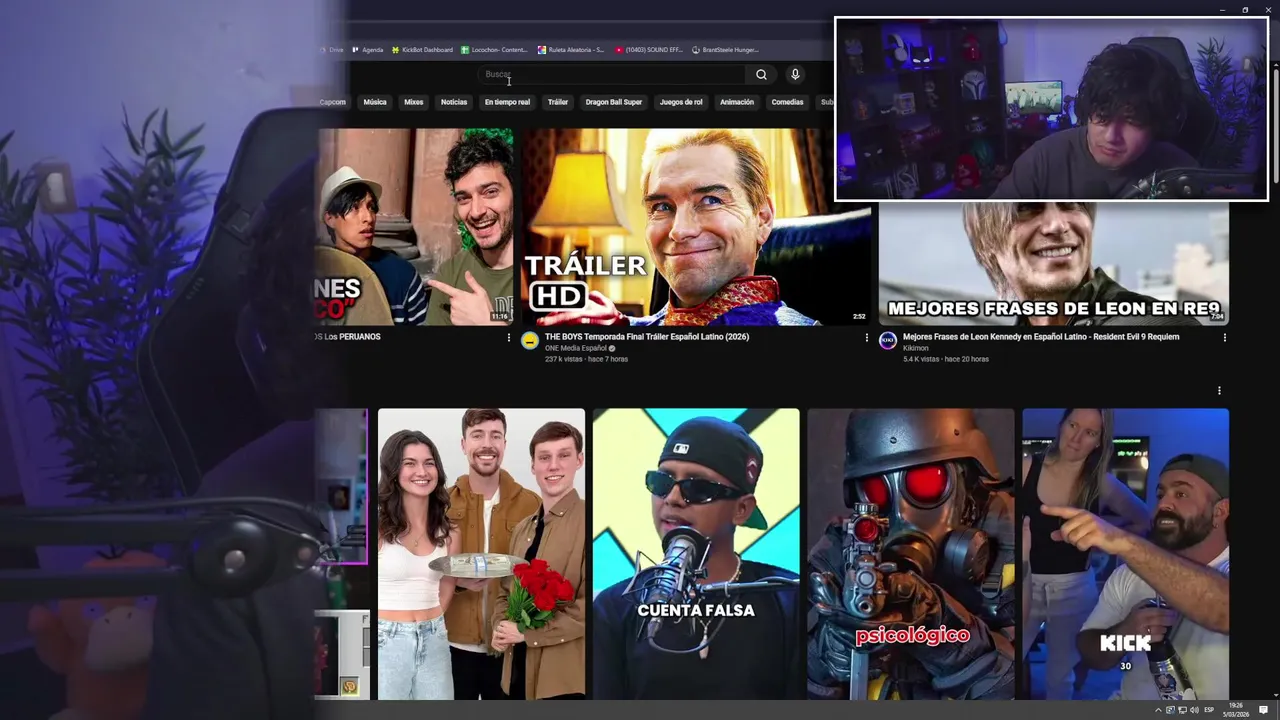Open the Ruleta Aleatoria bookmark
The height and width of the screenshot is (720, 1280).
coord(571,50)
